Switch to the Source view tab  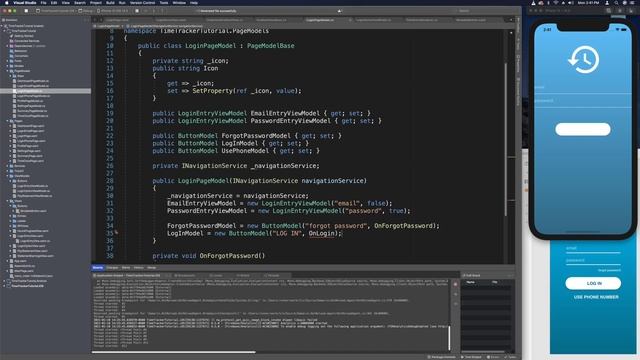tap(98, 268)
